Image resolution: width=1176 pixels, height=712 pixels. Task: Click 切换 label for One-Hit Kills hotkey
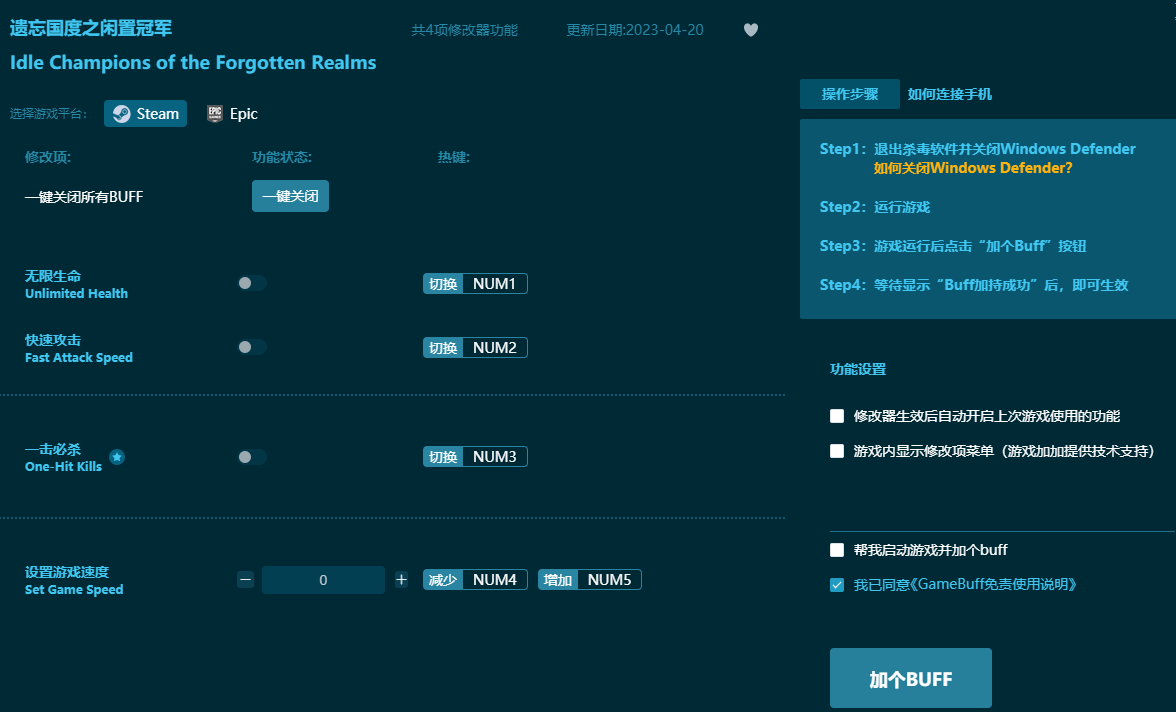click(443, 456)
